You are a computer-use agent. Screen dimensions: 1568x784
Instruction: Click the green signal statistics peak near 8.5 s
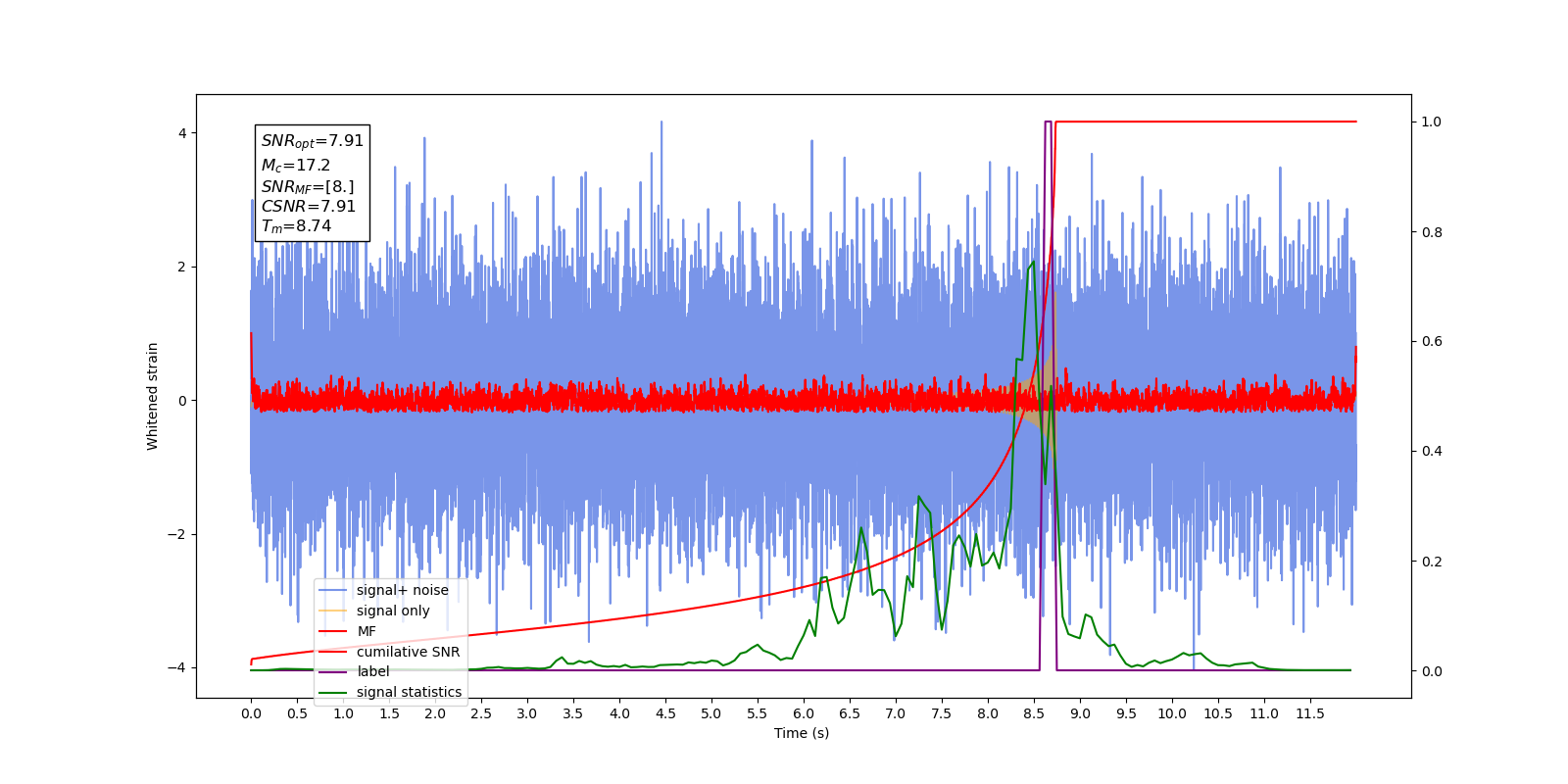coord(1033,262)
